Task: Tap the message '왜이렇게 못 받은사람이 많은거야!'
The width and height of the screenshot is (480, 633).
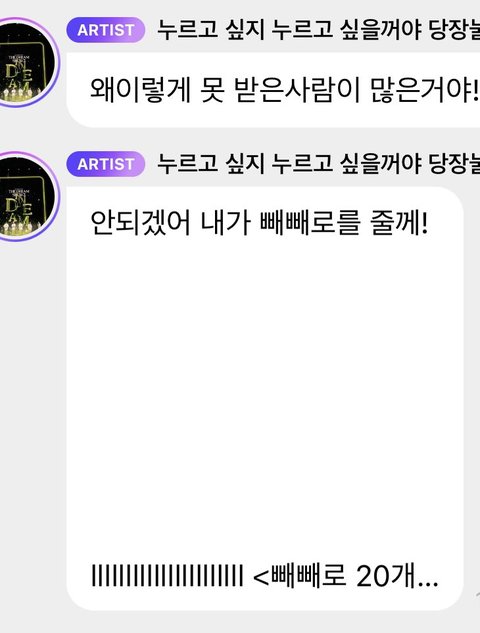Action: point(284,90)
